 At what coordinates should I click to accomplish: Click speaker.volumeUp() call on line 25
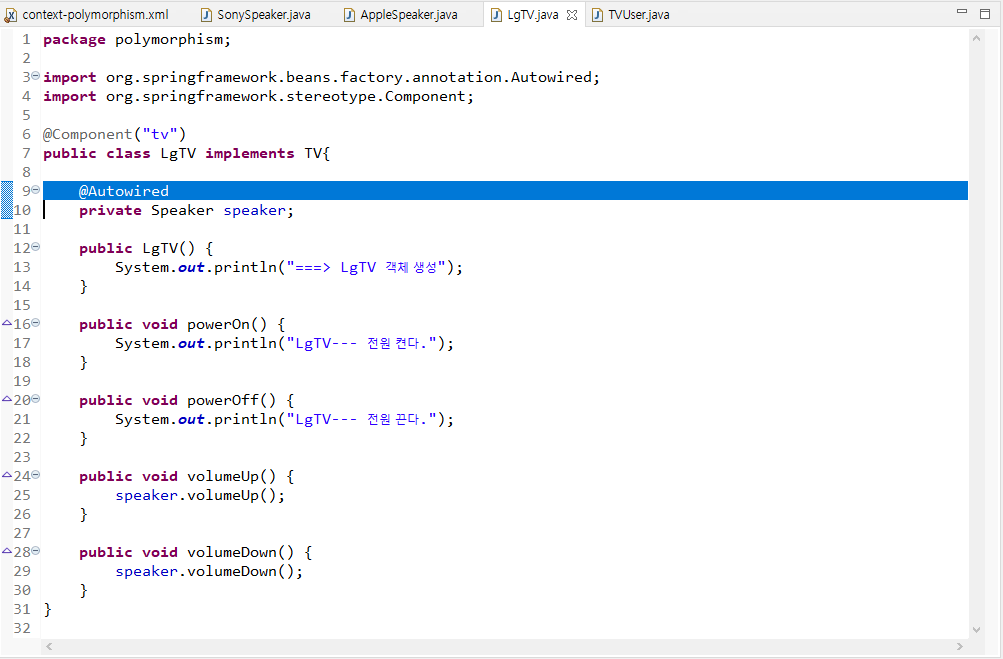tap(200, 496)
